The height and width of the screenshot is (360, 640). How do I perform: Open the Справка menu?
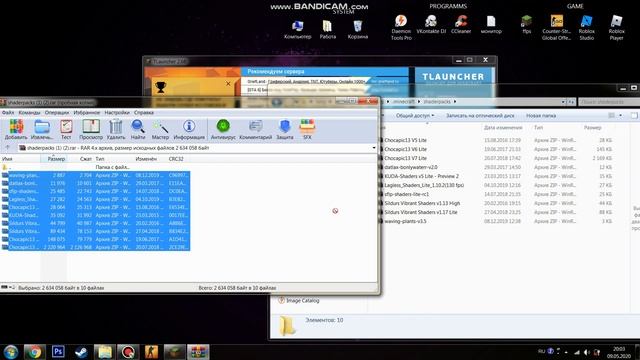144,112
